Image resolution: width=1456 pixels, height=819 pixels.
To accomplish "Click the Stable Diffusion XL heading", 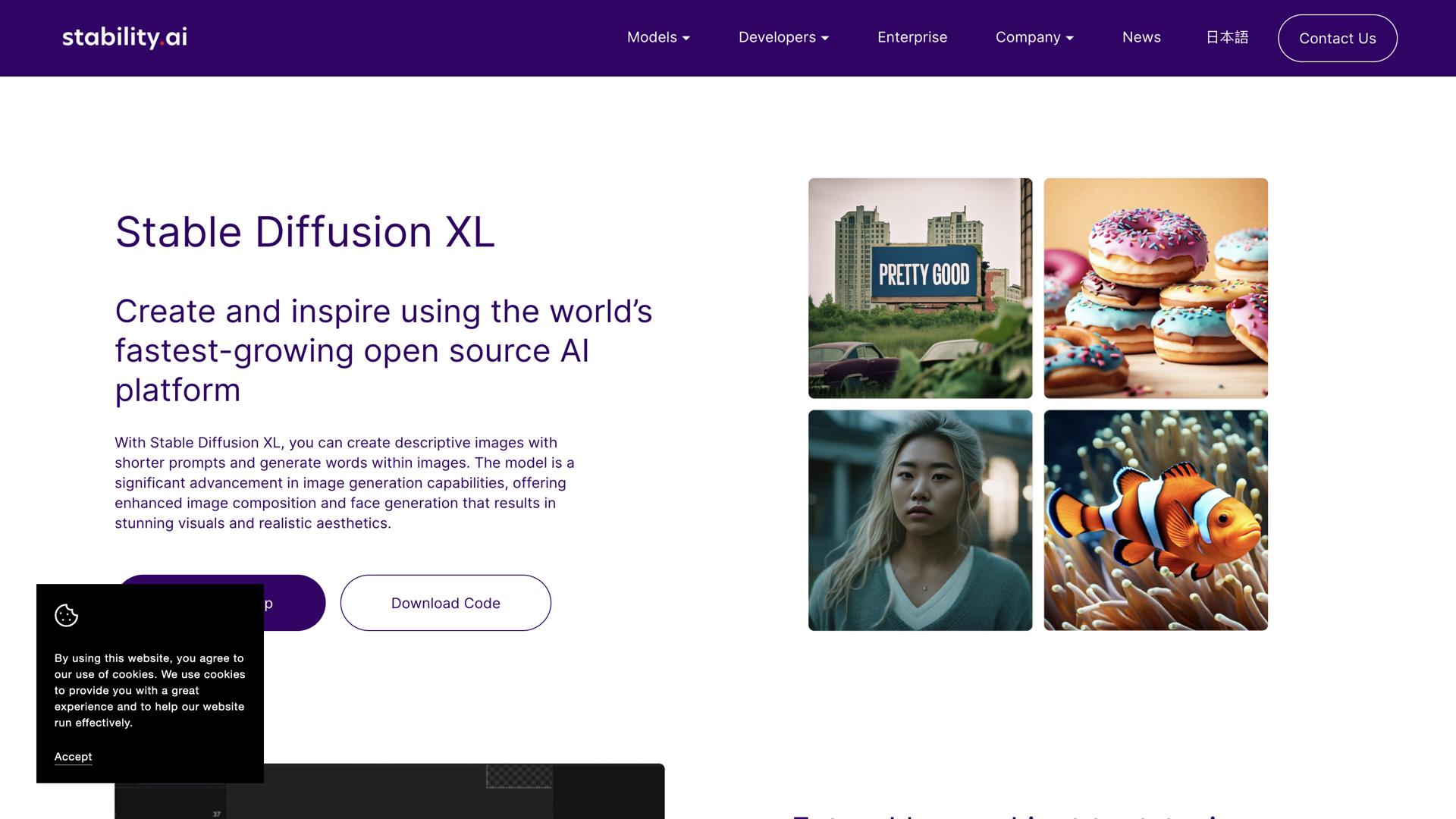I will tap(304, 232).
